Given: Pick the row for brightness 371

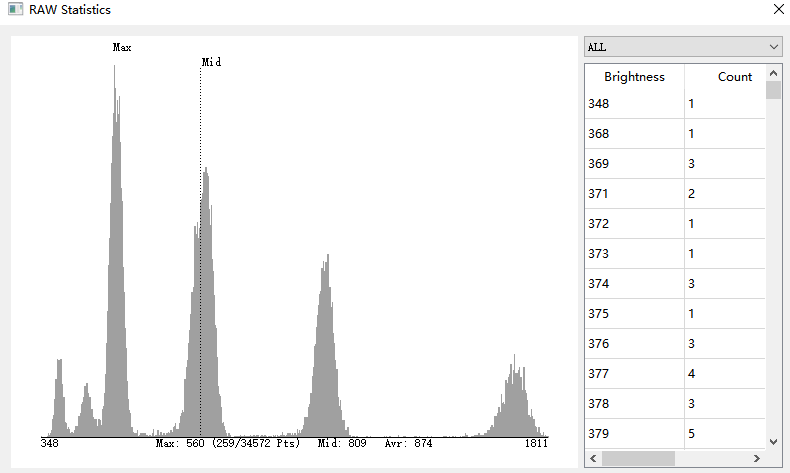Looking at the screenshot, I should pyautogui.click(x=634, y=194).
